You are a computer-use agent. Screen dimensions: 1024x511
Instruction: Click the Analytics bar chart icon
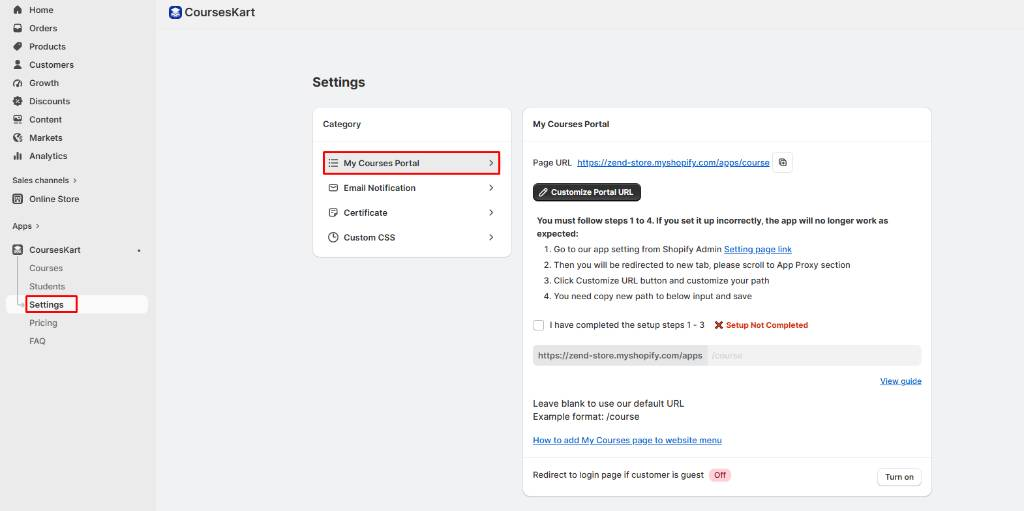click(18, 156)
